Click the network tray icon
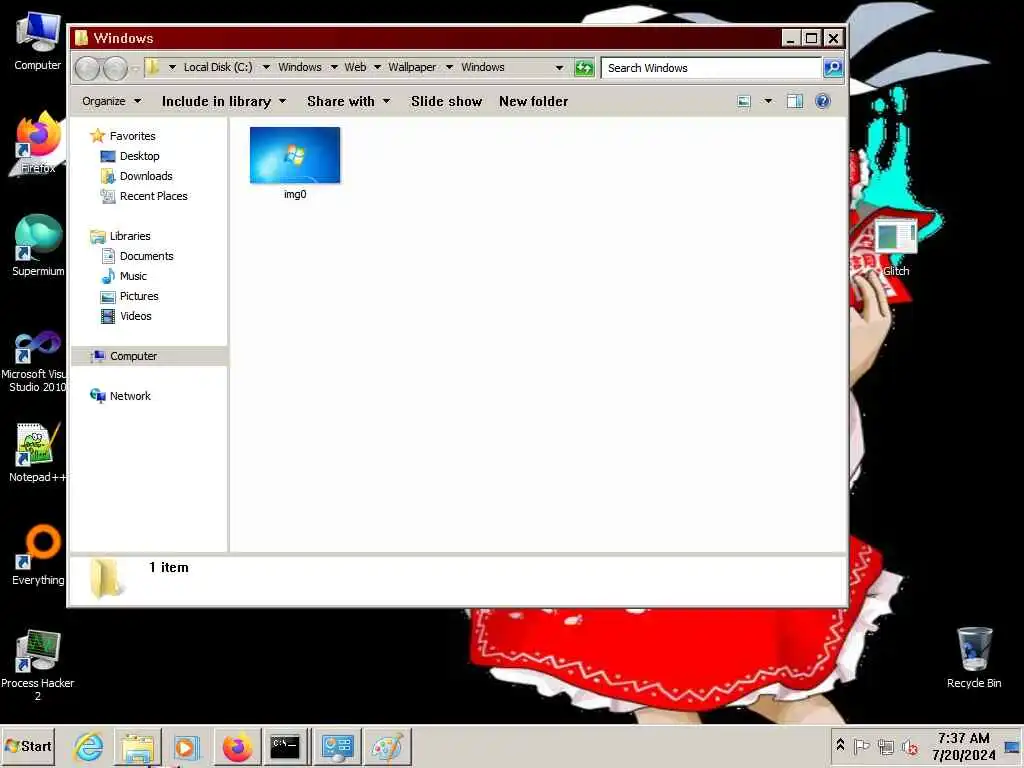 point(886,746)
